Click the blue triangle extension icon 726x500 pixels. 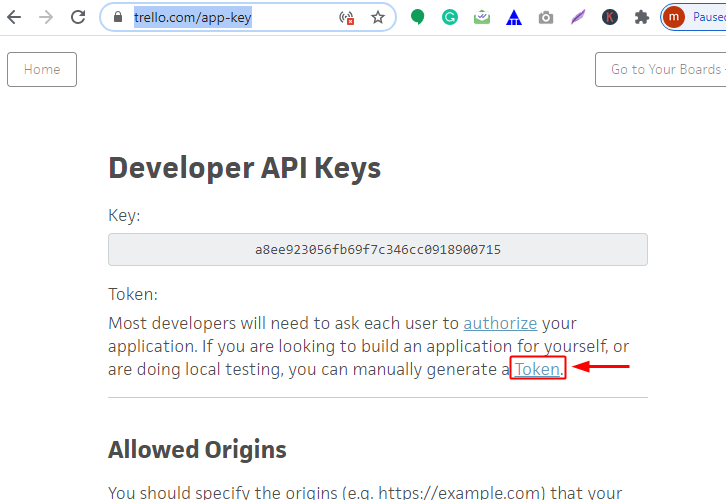click(514, 18)
